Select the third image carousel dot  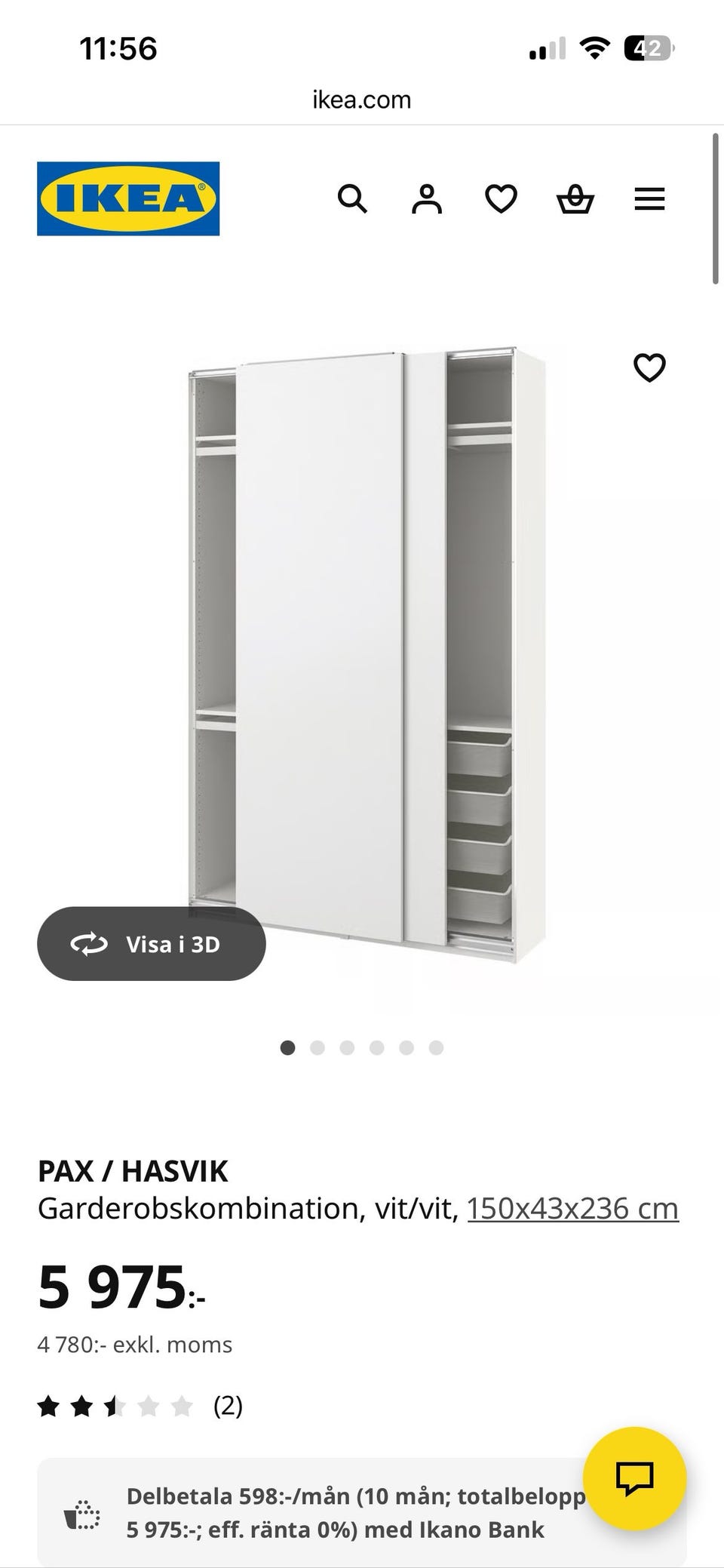pos(347,1047)
